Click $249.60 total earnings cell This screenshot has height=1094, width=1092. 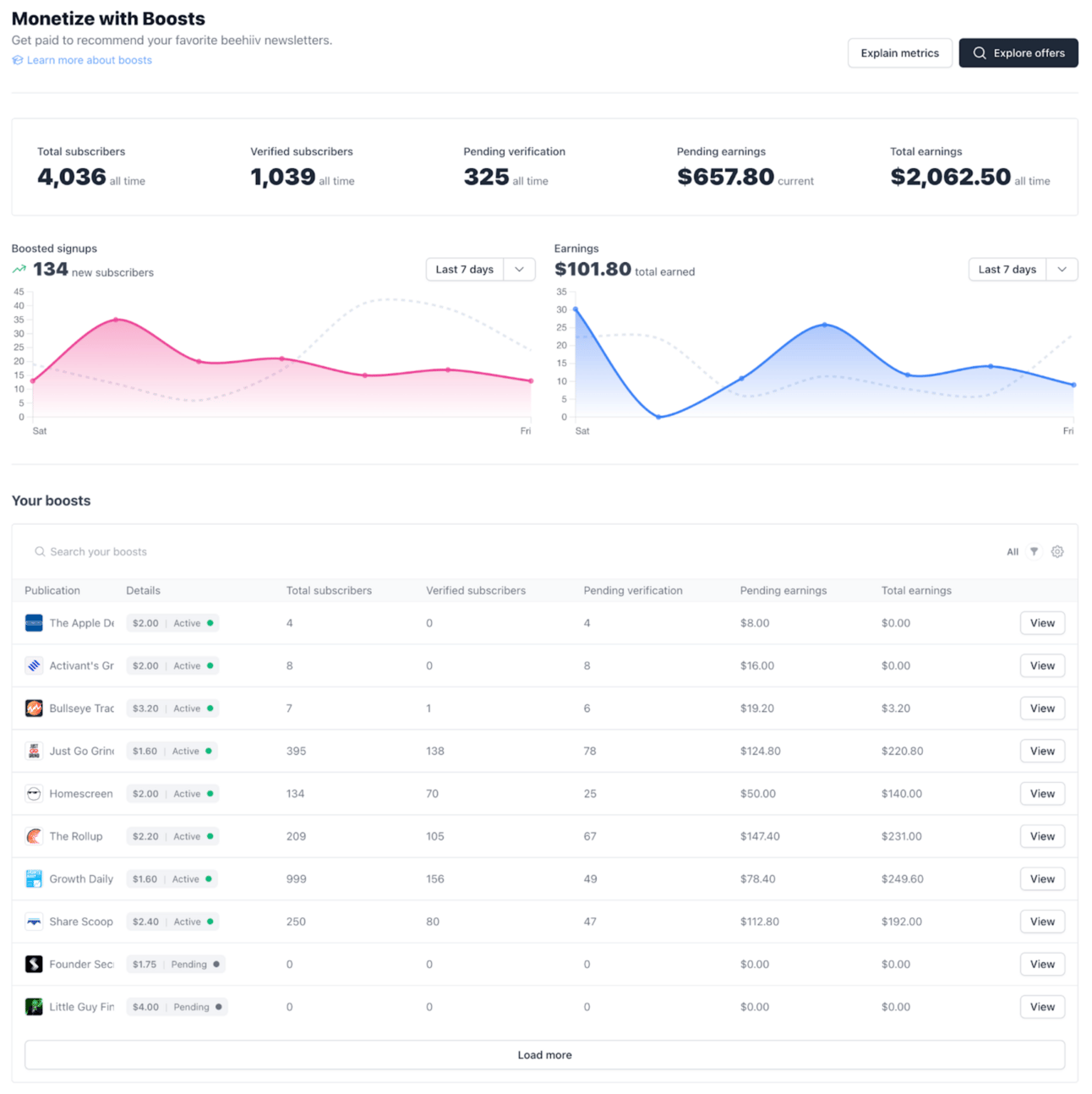(x=902, y=879)
